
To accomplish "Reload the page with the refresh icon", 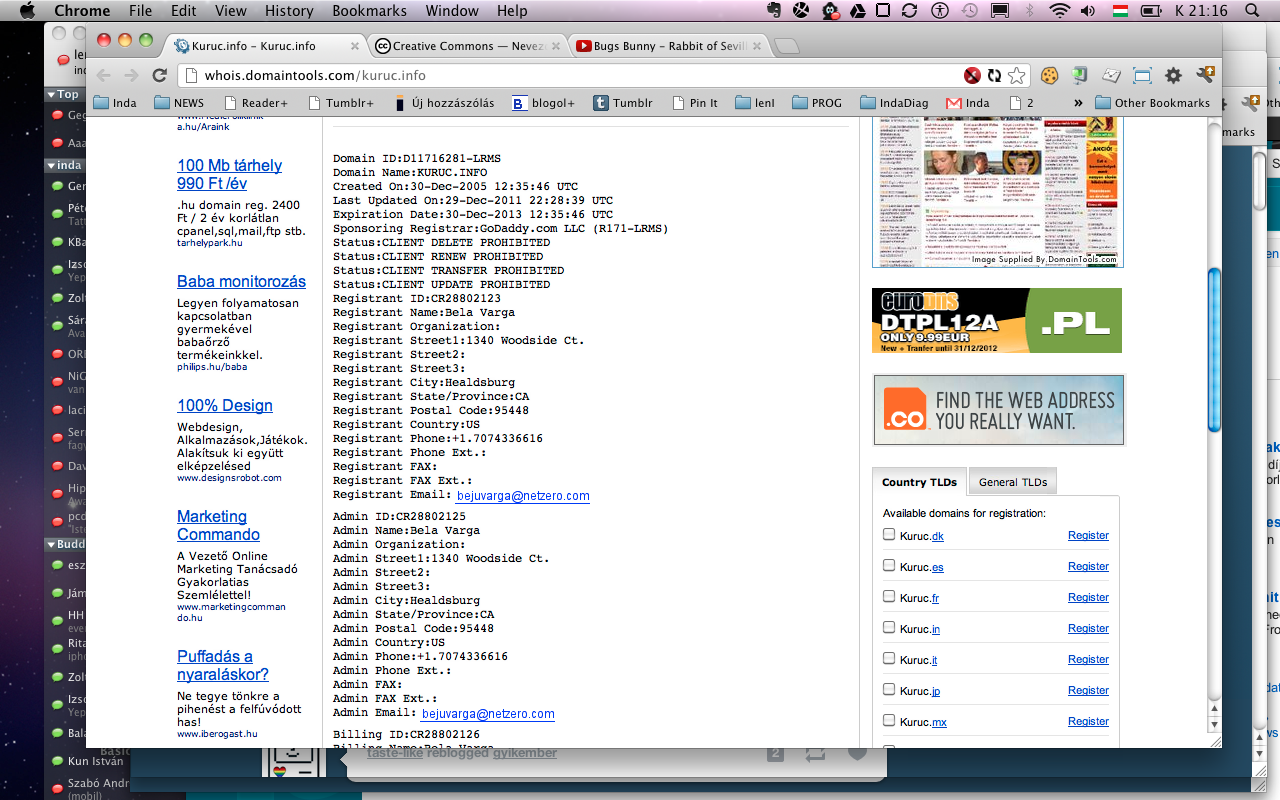I will pos(159,75).
